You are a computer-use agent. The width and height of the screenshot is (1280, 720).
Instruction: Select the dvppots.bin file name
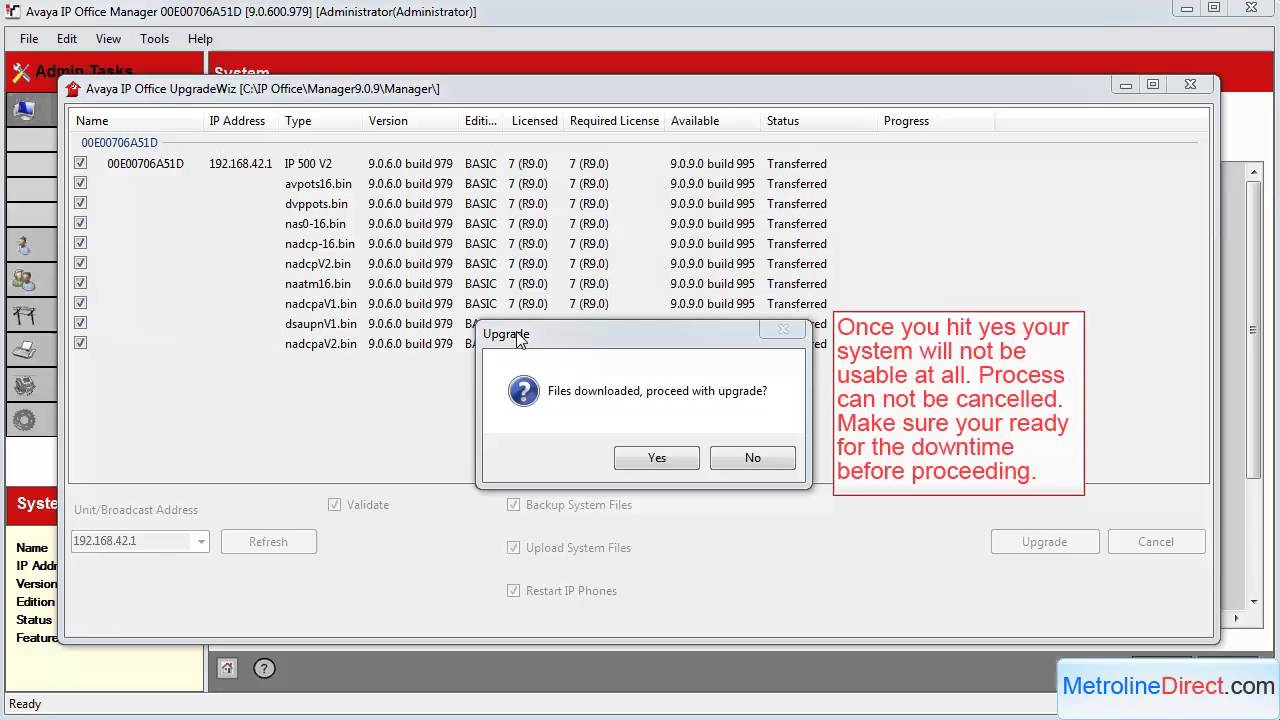point(316,204)
